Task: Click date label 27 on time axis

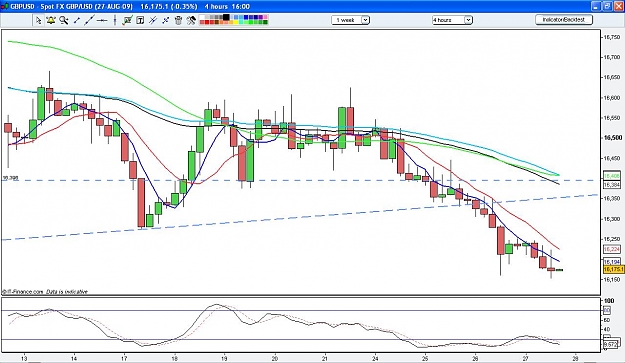Action: coord(525,358)
